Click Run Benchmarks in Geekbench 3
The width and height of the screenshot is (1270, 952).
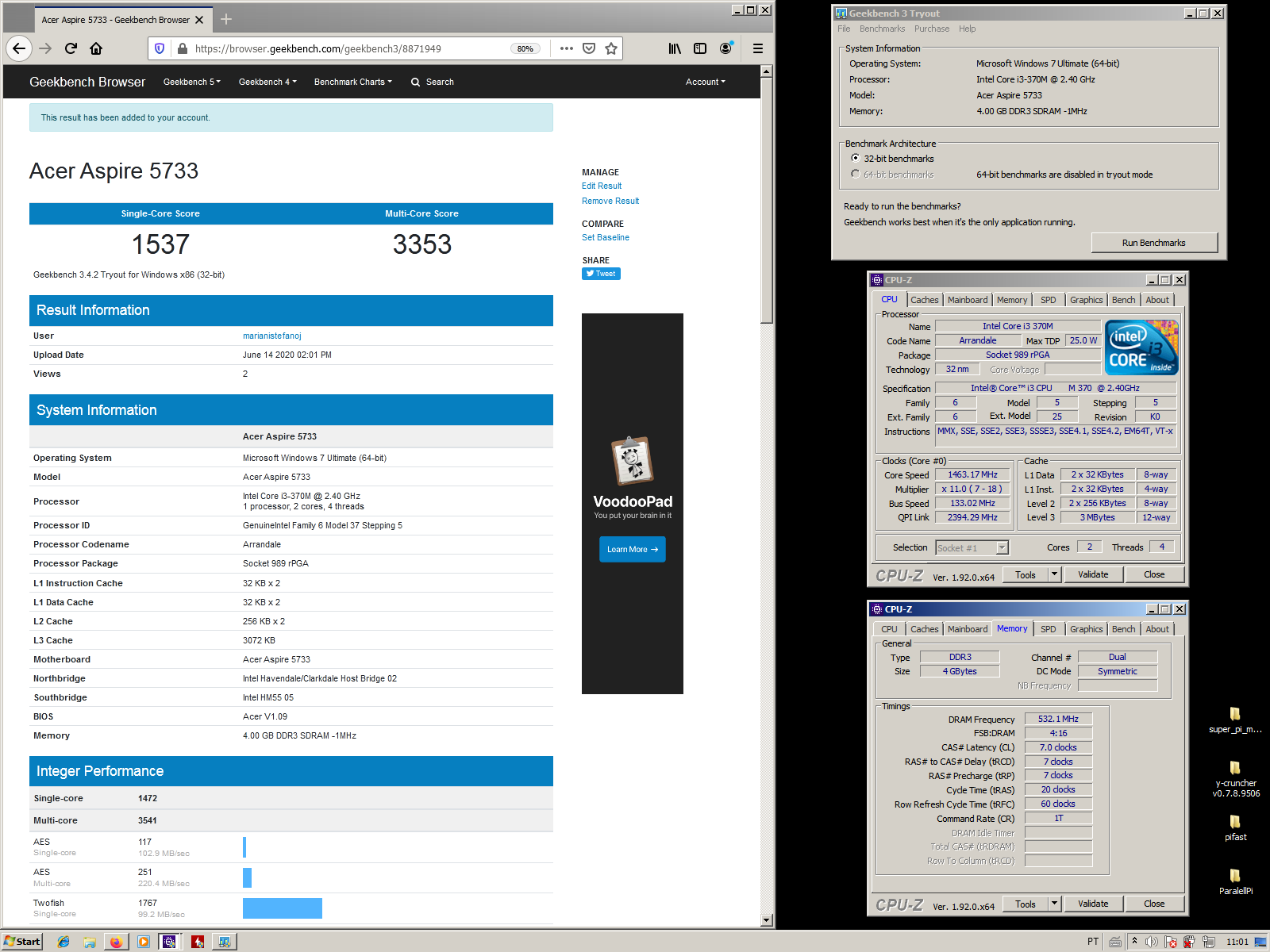click(1154, 243)
